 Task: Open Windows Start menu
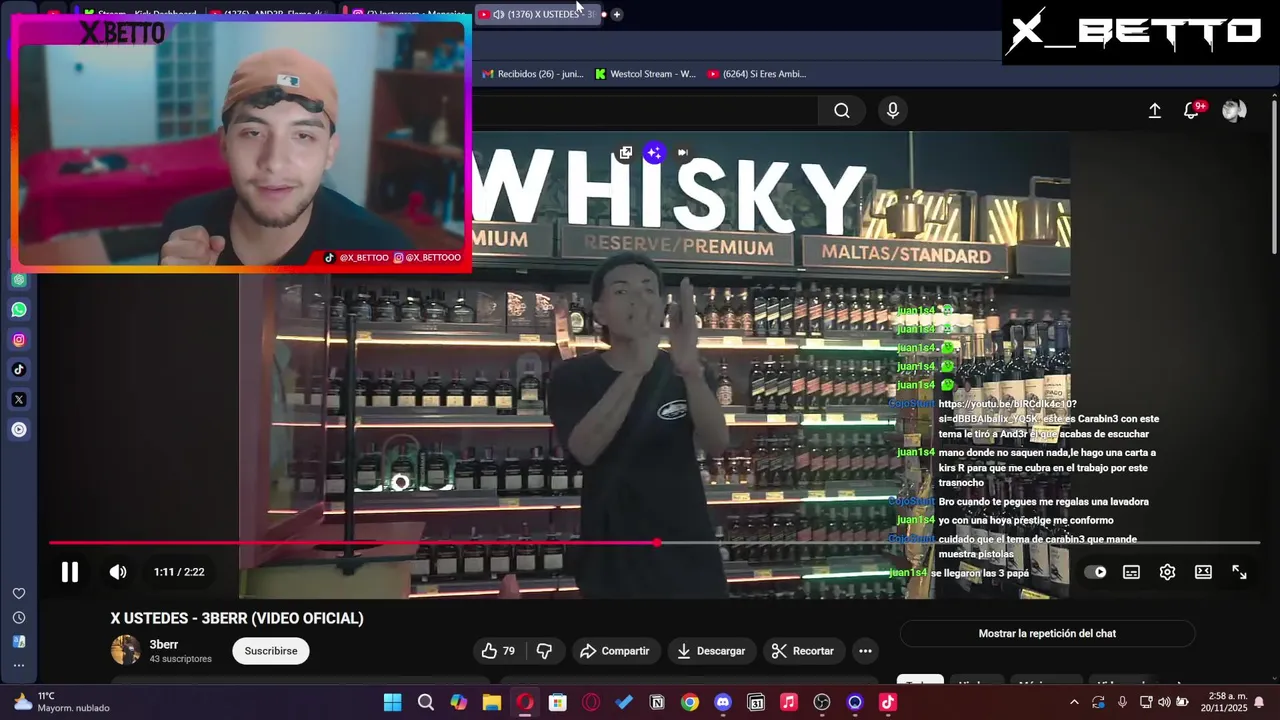pyautogui.click(x=393, y=702)
